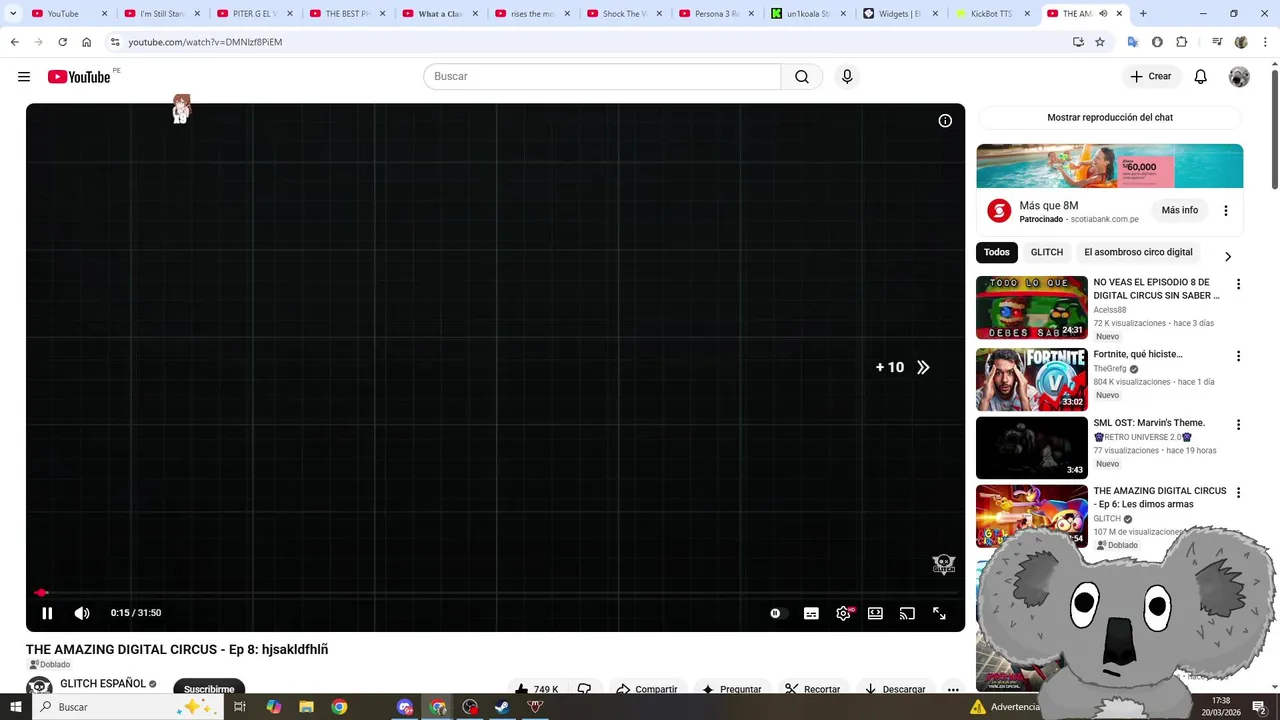Show video info card icon
Viewport: 1280px width, 720px height.
[x=945, y=121]
